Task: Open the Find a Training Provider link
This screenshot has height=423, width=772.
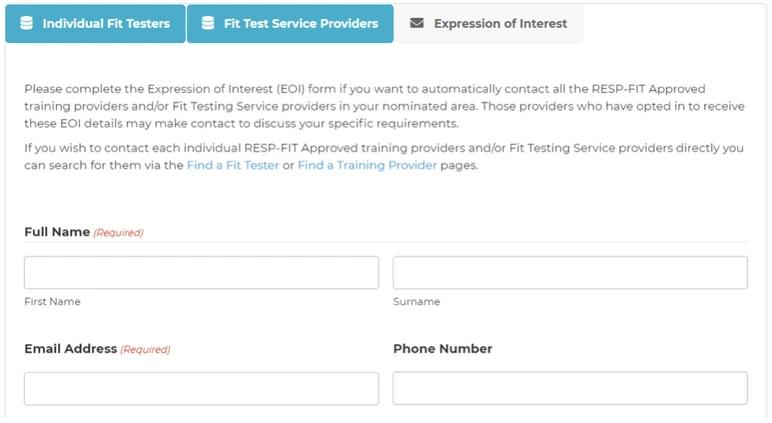Action: pyautogui.click(x=367, y=166)
